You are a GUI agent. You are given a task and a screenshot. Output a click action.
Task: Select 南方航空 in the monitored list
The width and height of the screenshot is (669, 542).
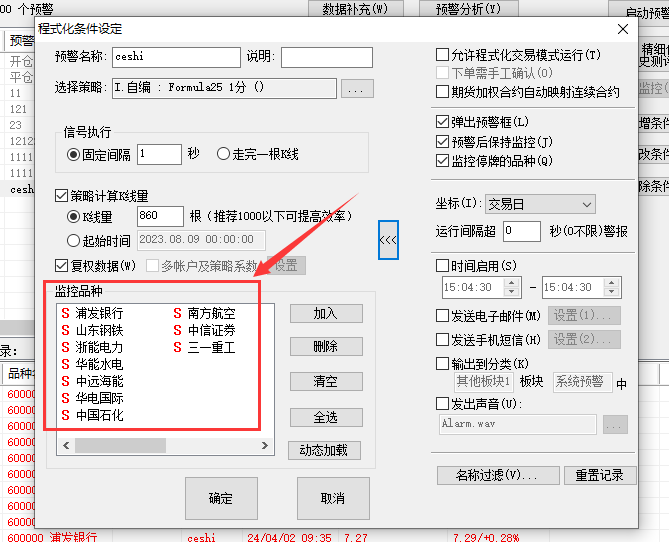coord(212,313)
